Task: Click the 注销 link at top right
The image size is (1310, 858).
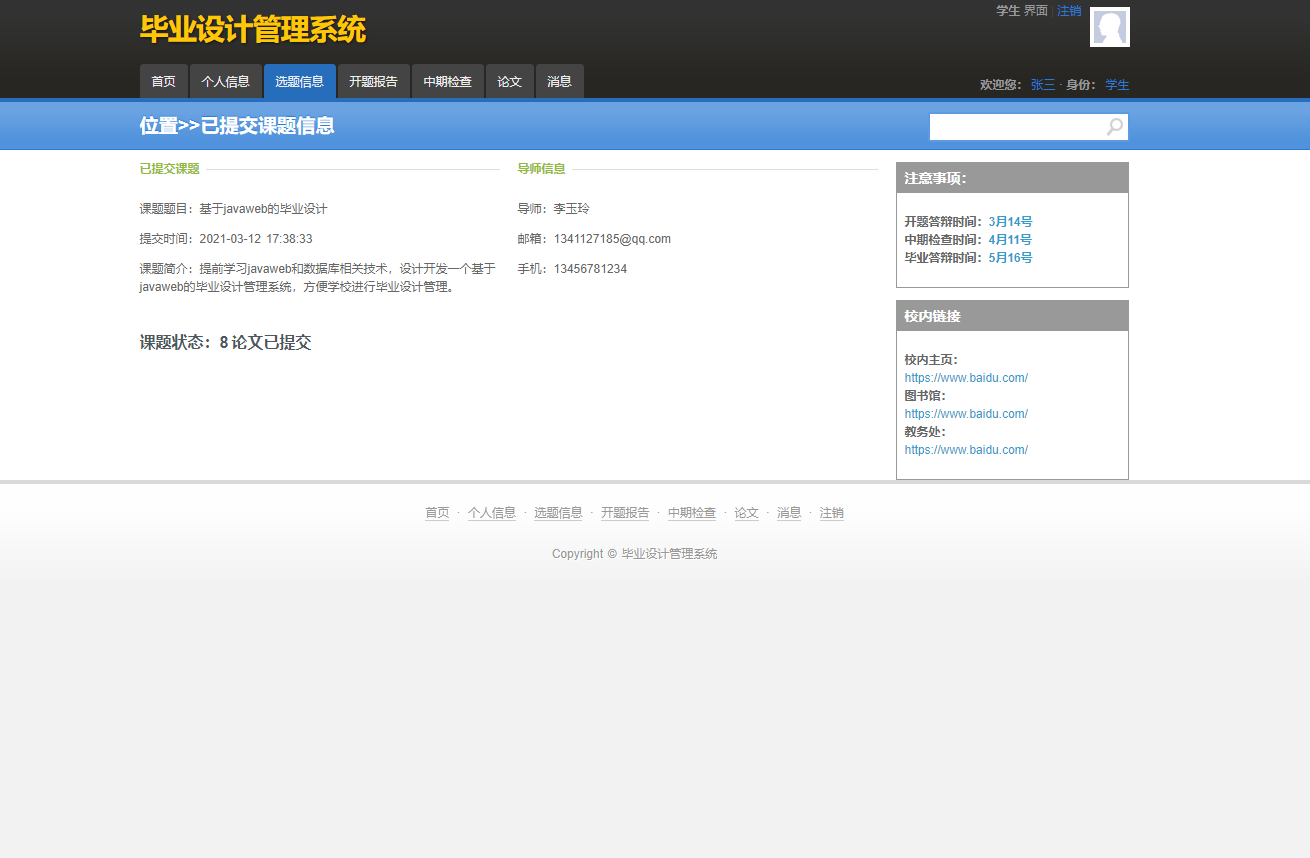Action: (1069, 11)
